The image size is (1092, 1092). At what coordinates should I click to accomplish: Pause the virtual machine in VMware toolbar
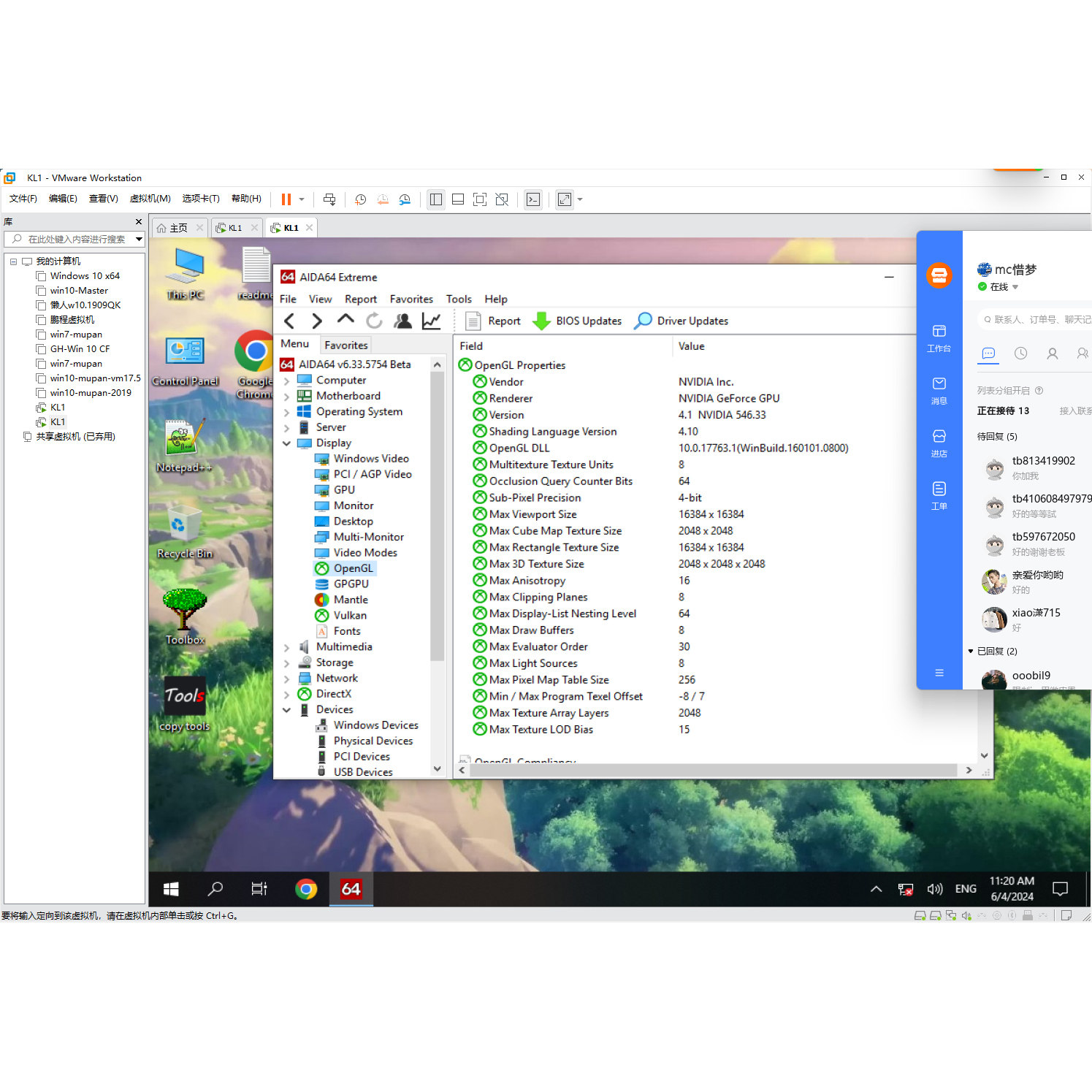click(x=286, y=199)
